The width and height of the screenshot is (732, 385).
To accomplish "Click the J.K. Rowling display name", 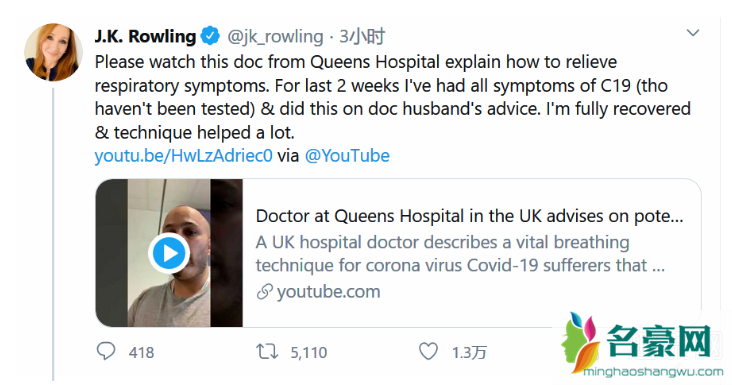I will click(x=145, y=36).
